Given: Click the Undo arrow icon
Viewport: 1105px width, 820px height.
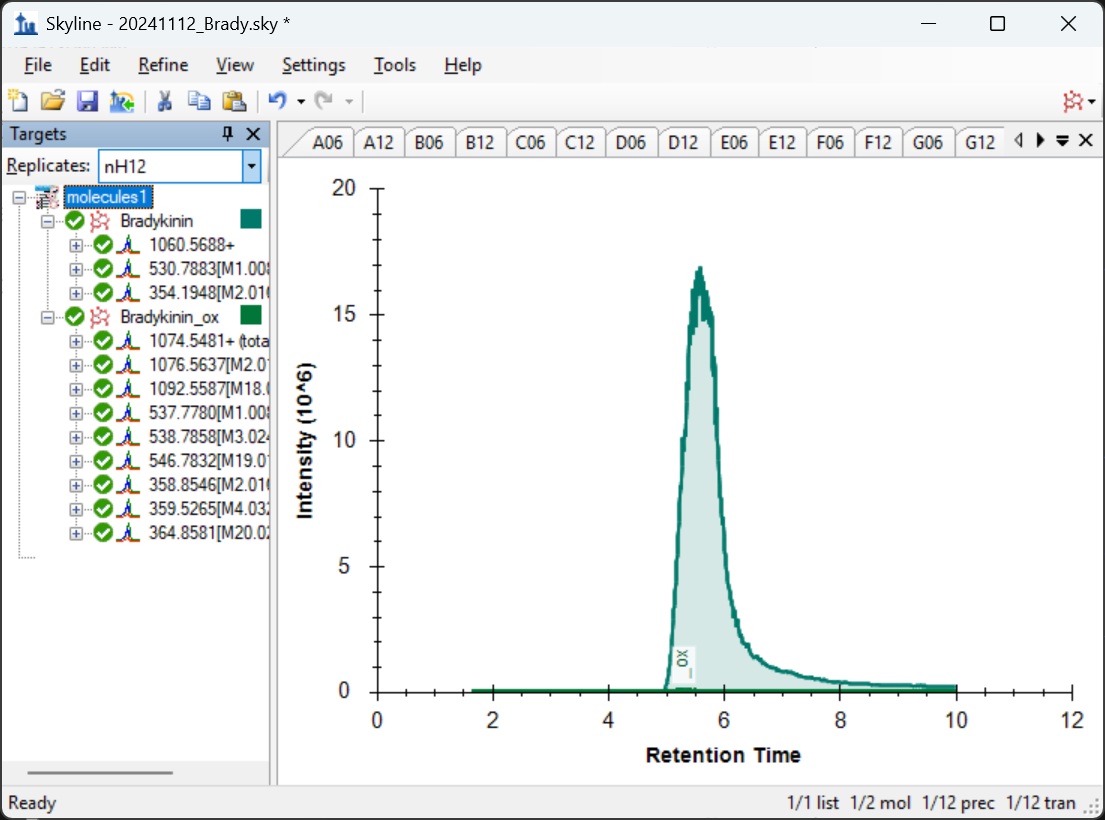Looking at the screenshot, I should click(x=277, y=101).
